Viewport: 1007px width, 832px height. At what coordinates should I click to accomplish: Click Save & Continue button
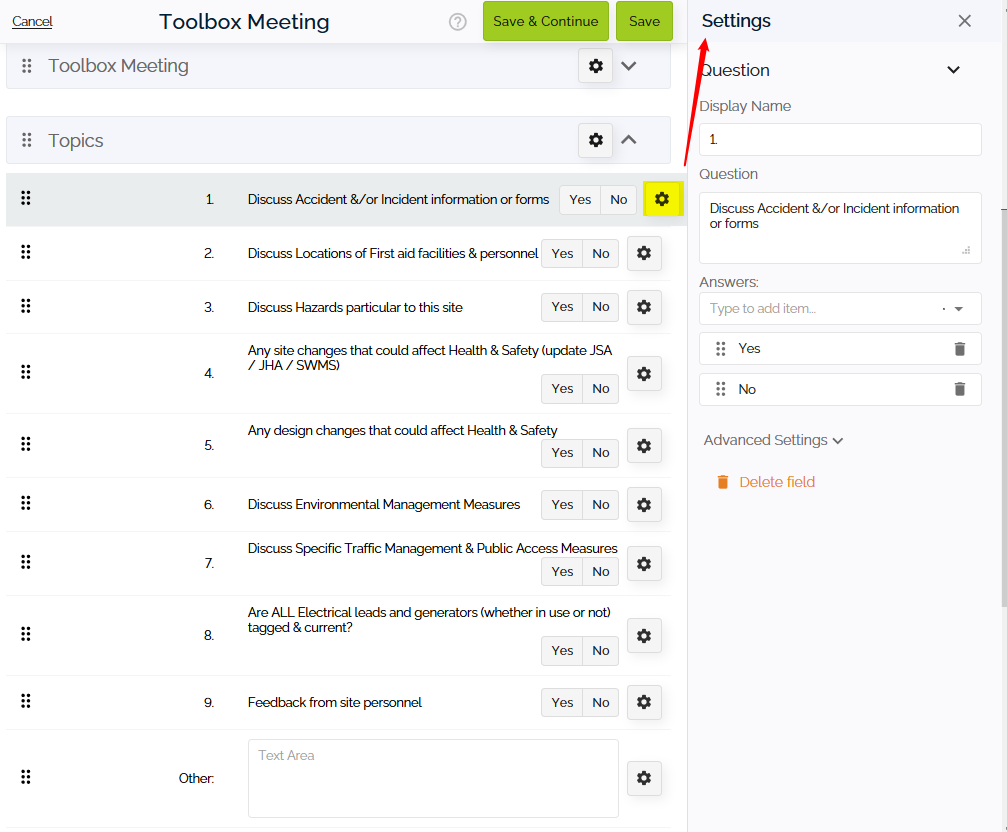(545, 21)
